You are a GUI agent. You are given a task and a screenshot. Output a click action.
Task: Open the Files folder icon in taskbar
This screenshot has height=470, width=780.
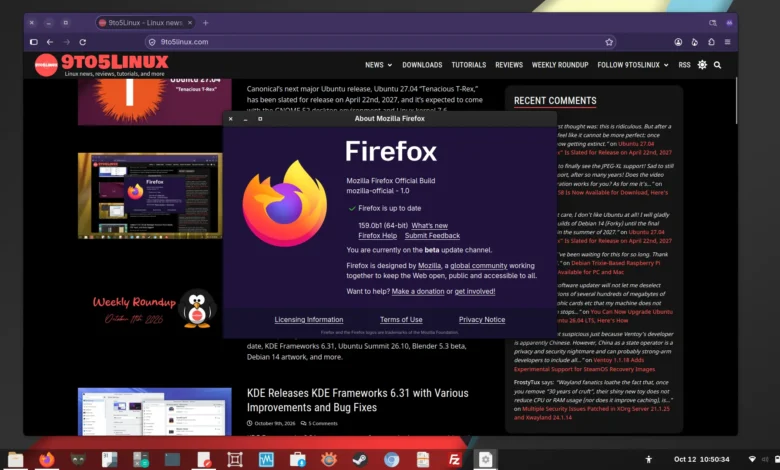click(x=15, y=460)
